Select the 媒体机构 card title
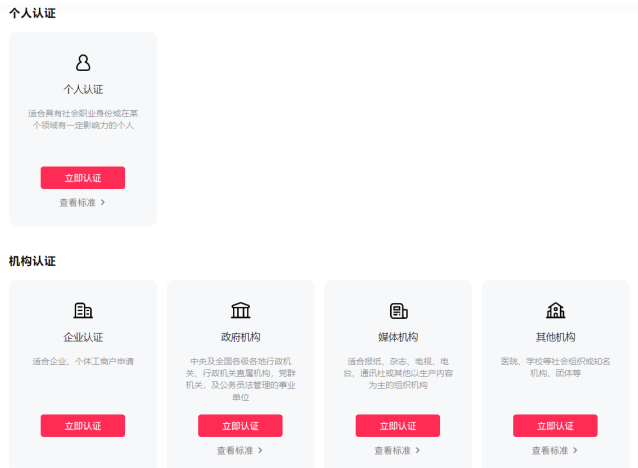 point(398,337)
